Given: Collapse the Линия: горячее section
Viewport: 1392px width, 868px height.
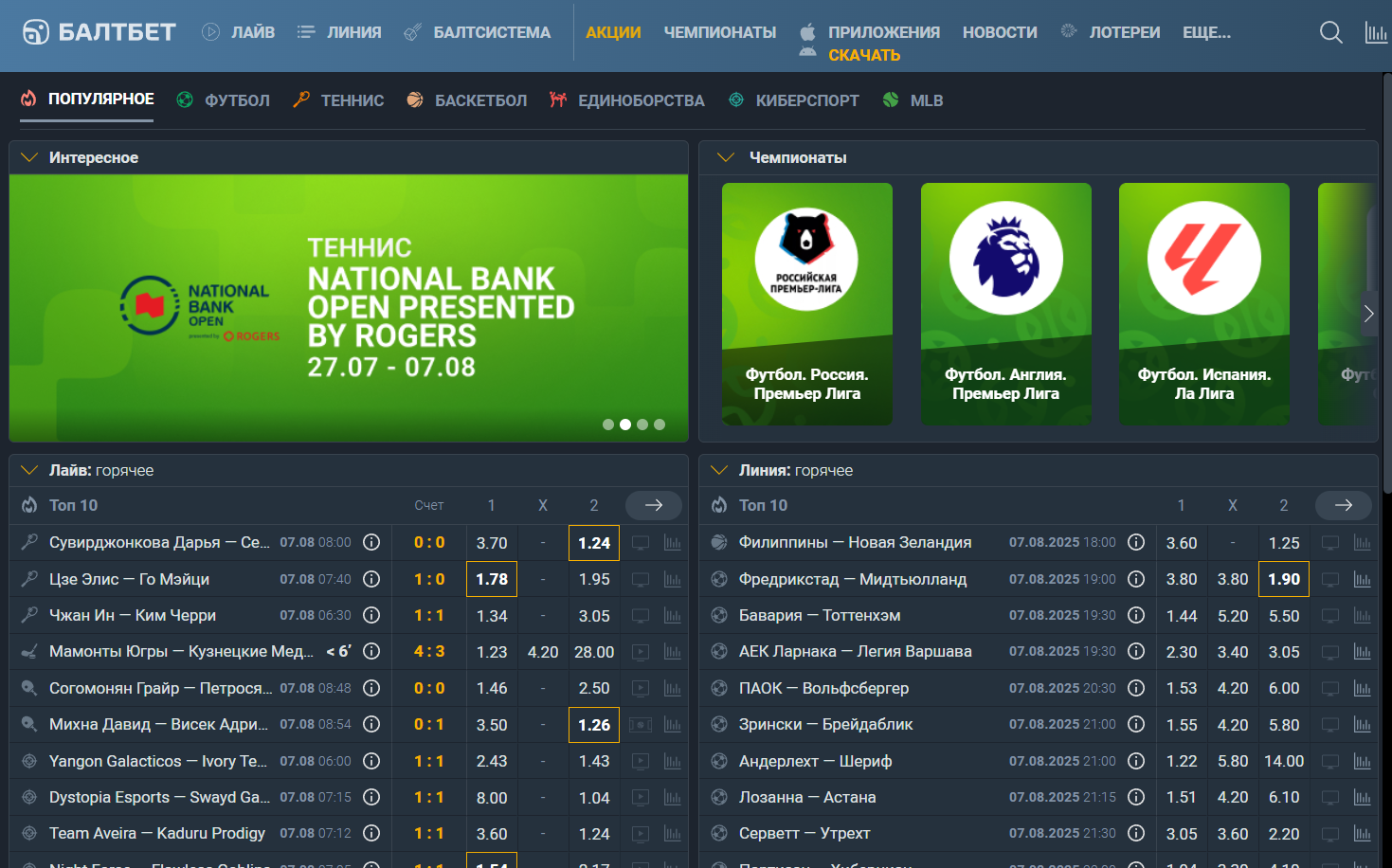Looking at the screenshot, I should point(719,470).
